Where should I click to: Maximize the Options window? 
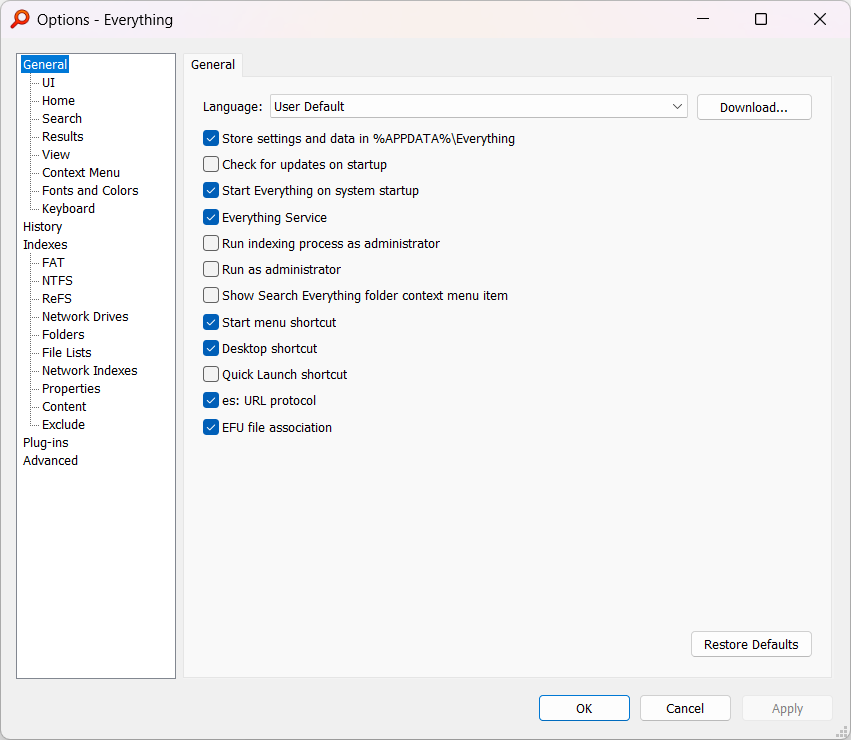[761, 19]
